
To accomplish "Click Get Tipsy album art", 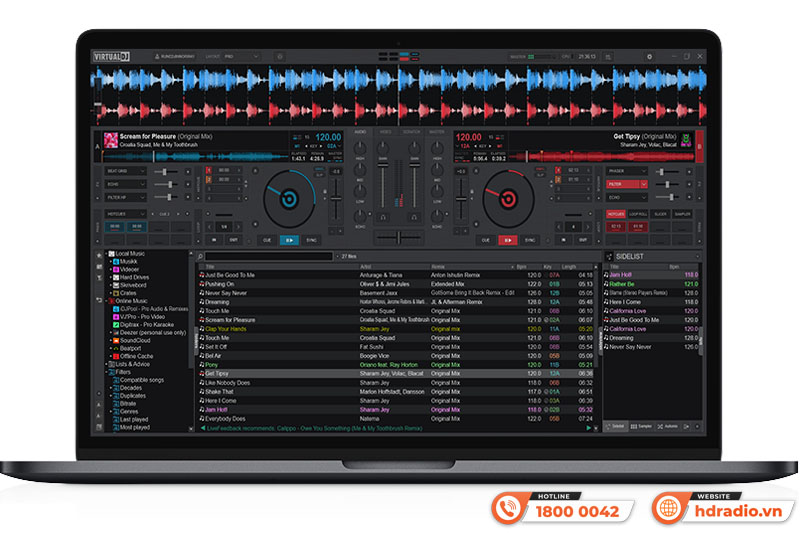I will pos(686,140).
